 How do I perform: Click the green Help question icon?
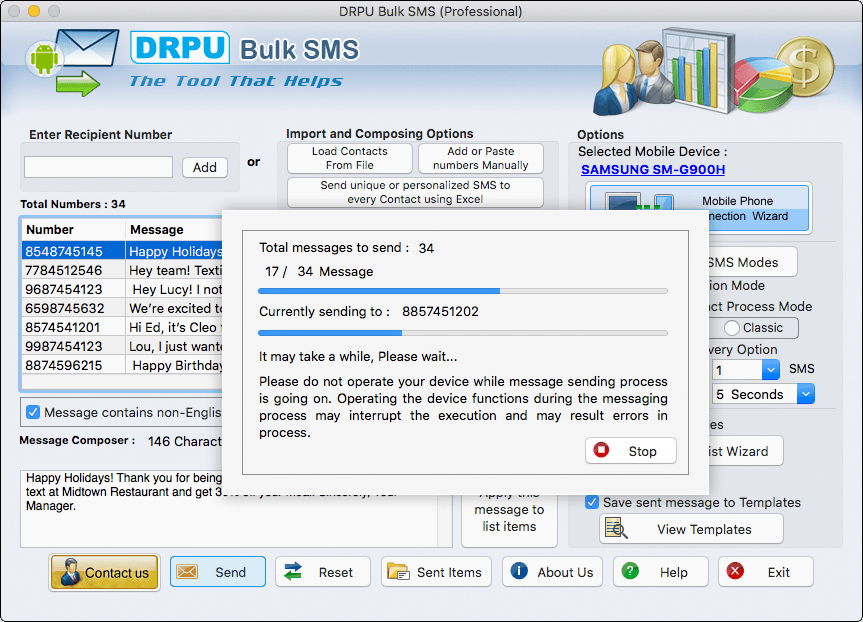630,571
